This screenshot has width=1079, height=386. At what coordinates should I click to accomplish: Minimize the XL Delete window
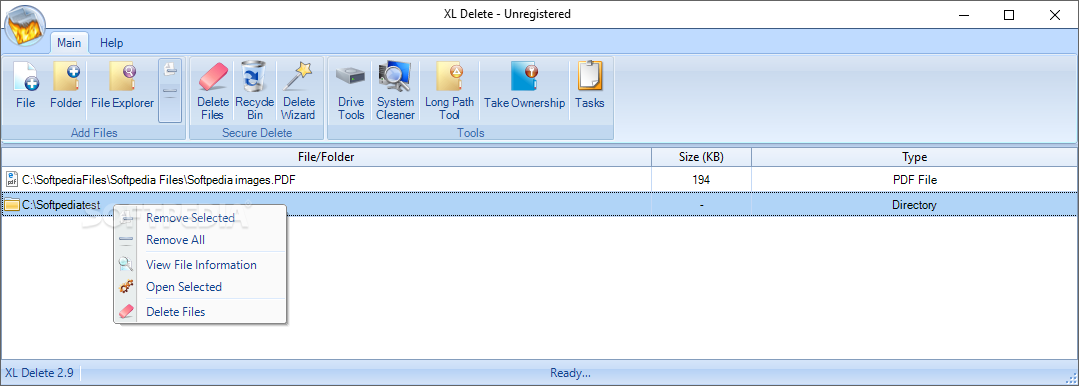pos(963,15)
